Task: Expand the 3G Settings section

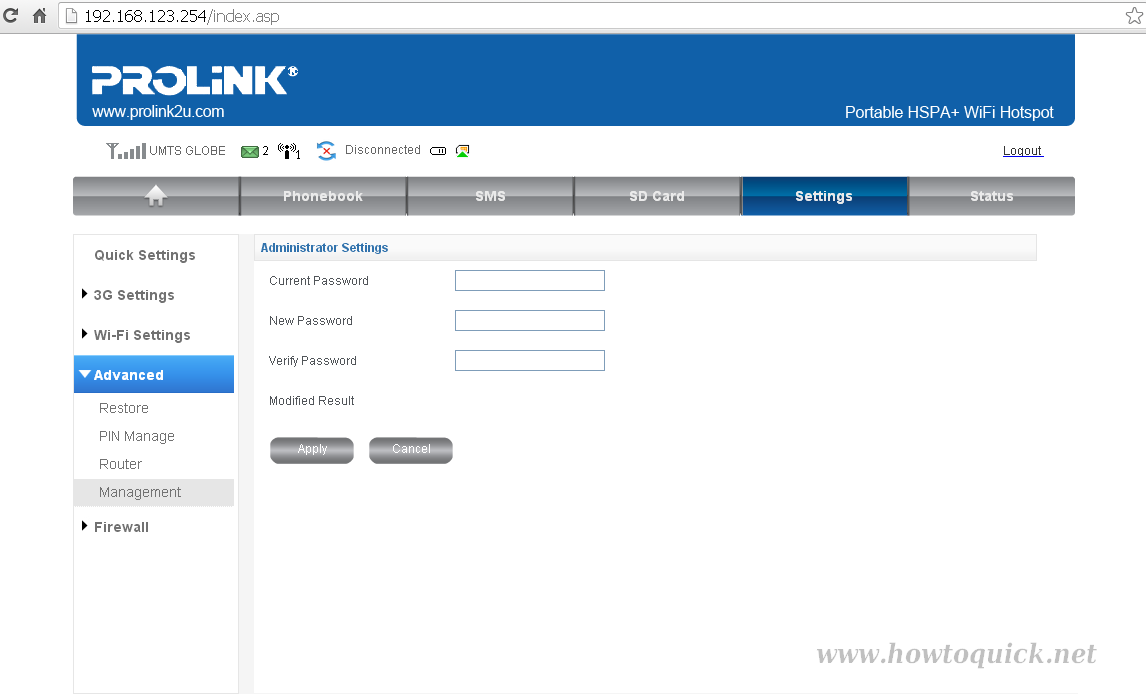Action: tap(132, 295)
